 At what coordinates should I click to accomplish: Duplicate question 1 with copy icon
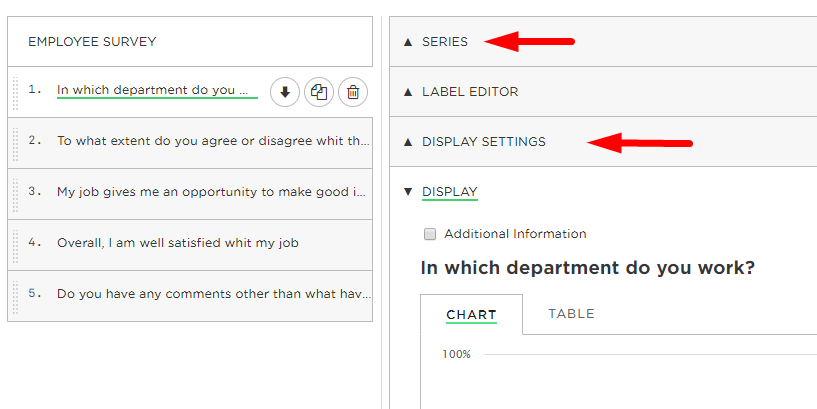[319, 92]
